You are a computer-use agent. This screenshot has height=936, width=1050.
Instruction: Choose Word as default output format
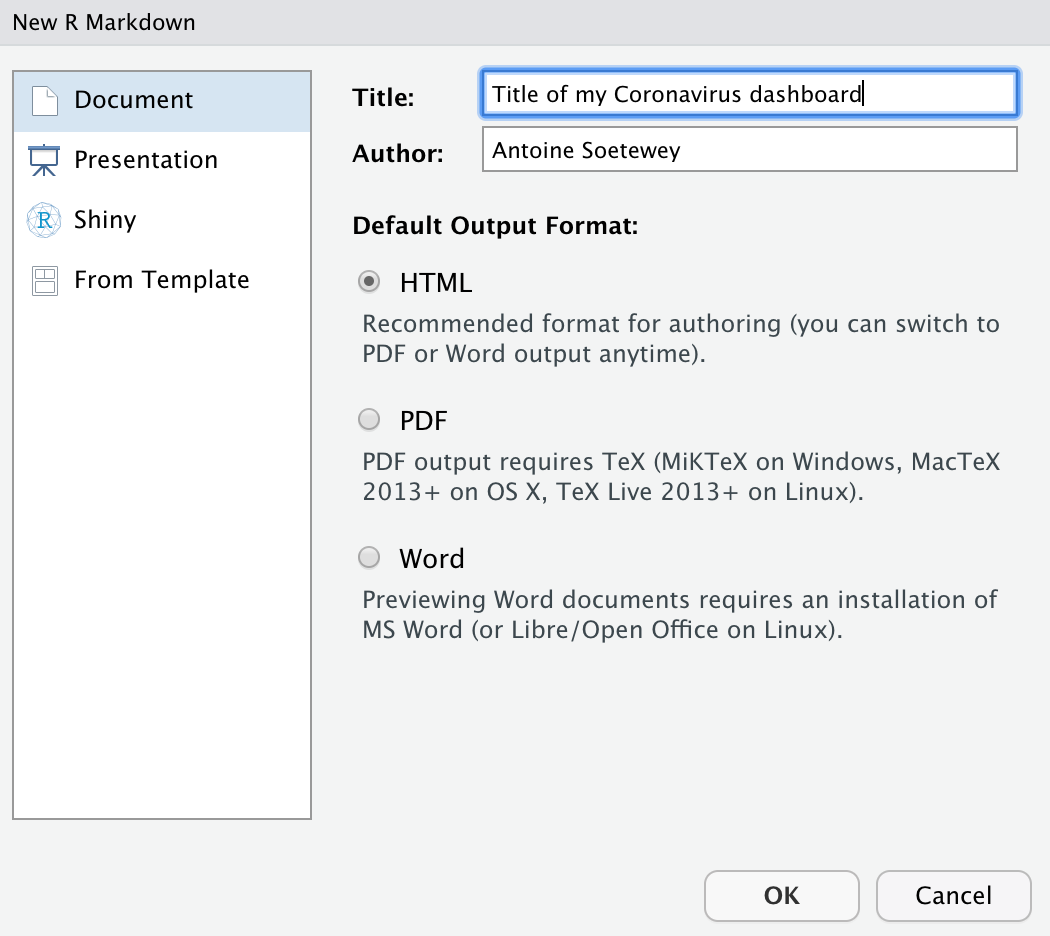pos(369,557)
